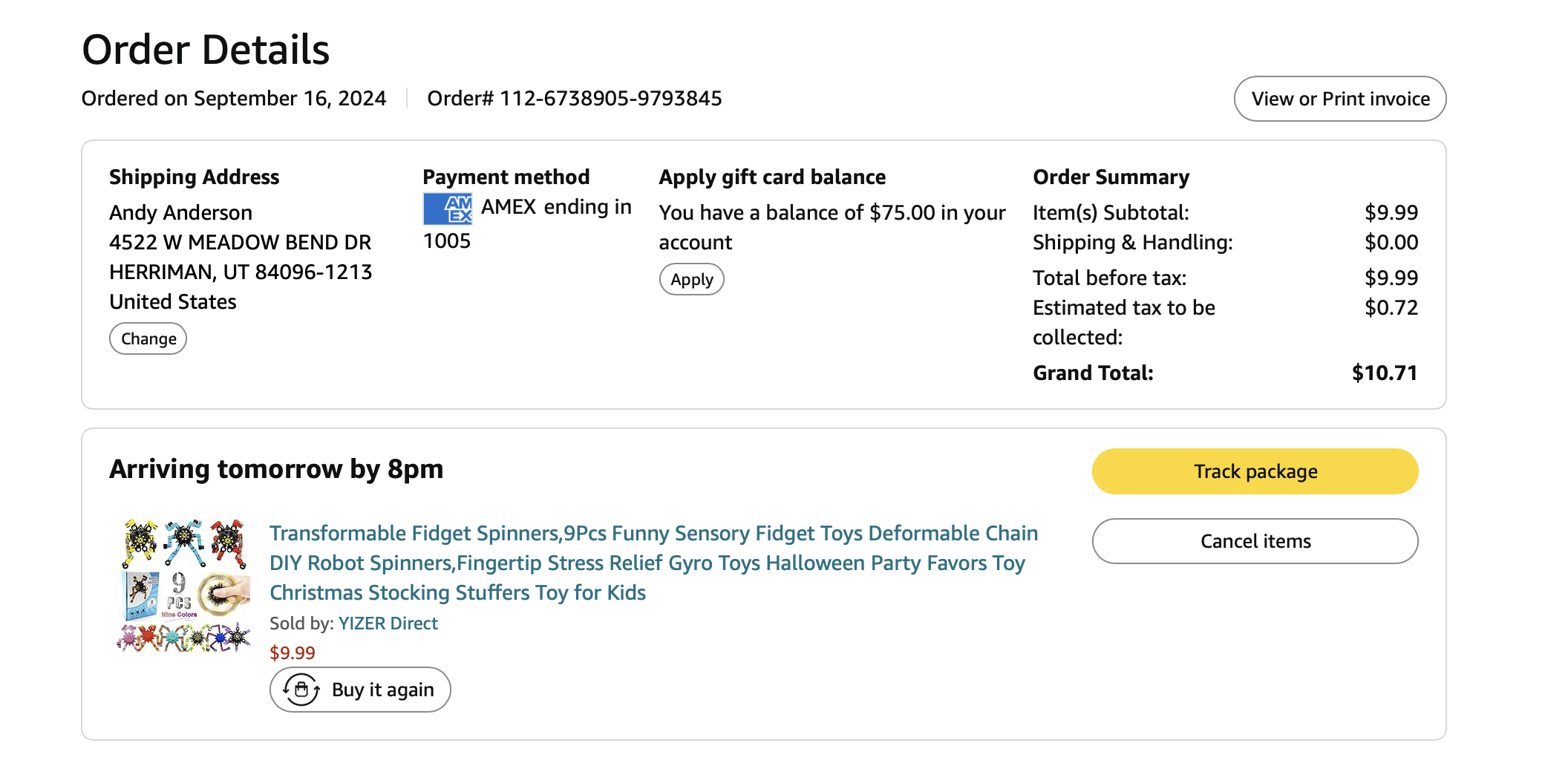The height and width of the screenshot is (769, 1568).
Task: Click the Buy it again label
Action: point(382,690)
